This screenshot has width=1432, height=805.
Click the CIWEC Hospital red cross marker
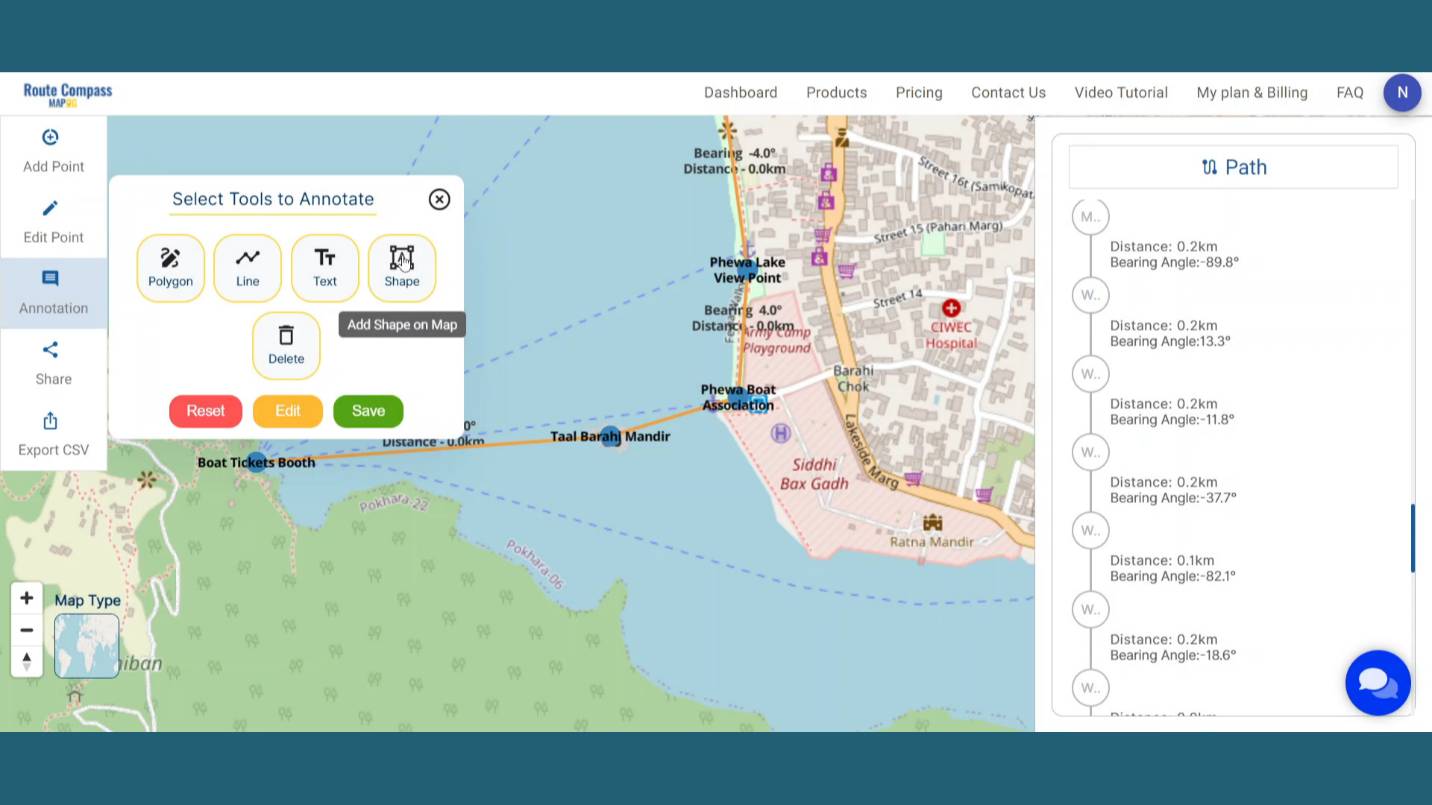click(951, 308)
